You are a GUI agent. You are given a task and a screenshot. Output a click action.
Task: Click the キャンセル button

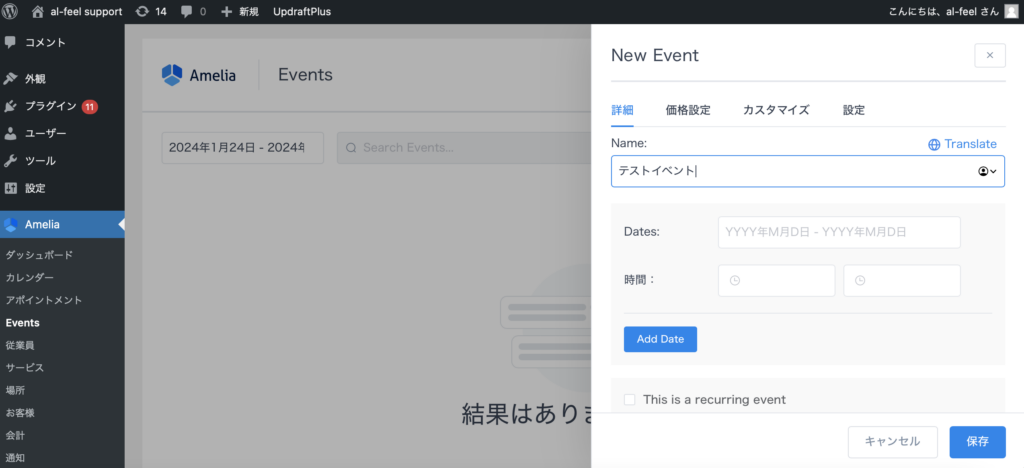[x=892, y=441]
